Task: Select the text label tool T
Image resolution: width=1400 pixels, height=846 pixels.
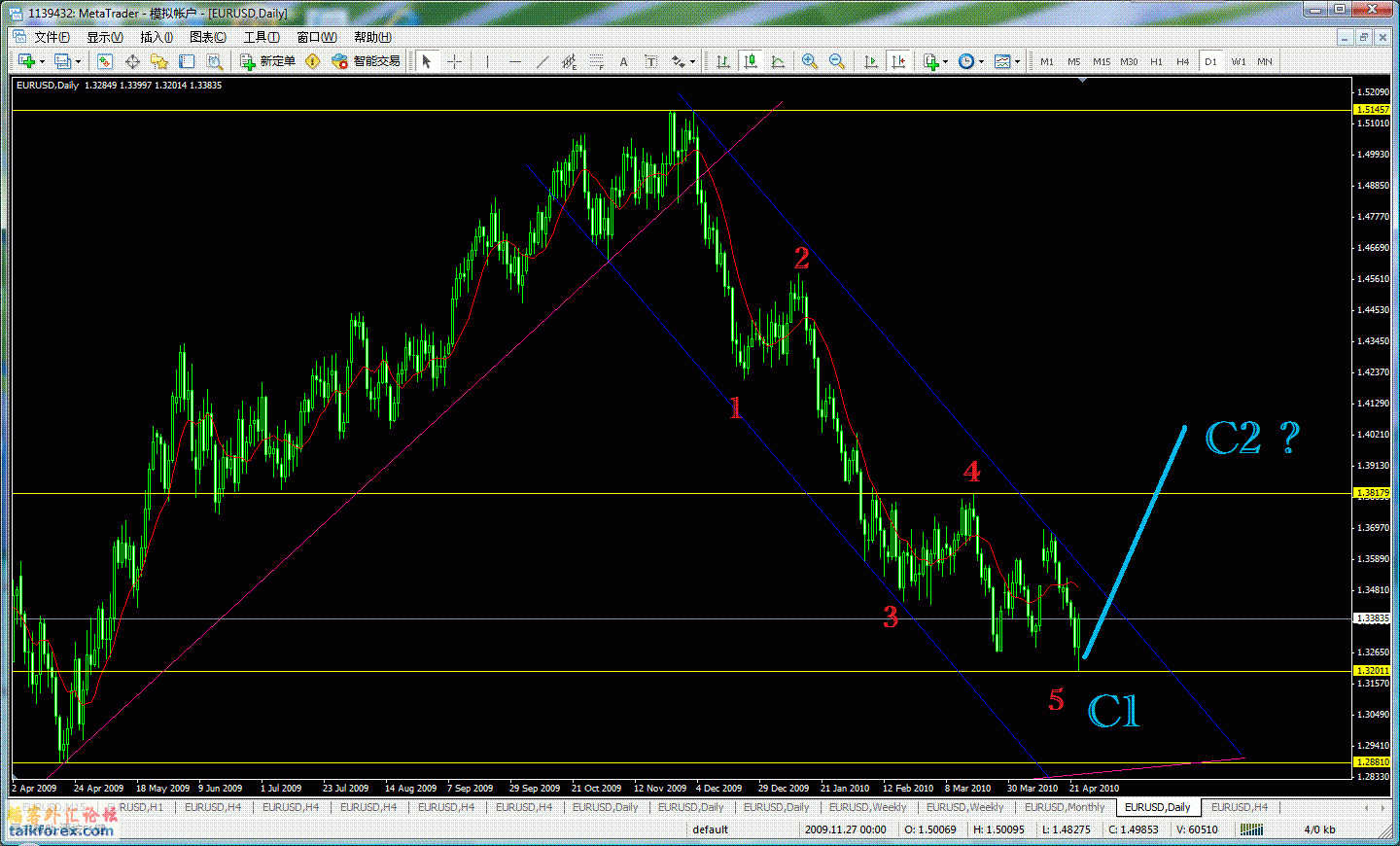Action: pyautogui.click(x=650, y=61)
